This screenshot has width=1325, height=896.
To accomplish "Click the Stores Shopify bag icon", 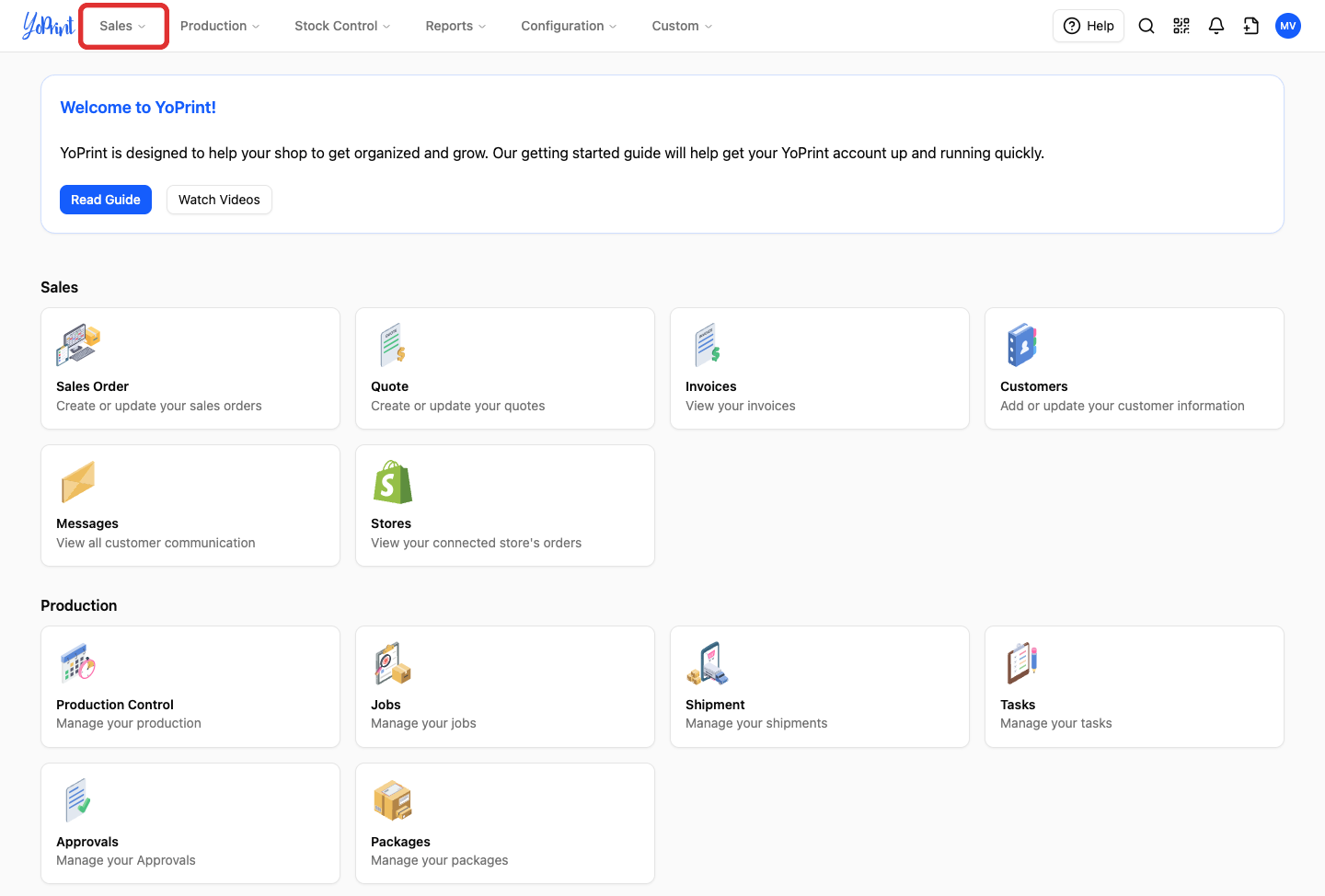I will [393, 482].
